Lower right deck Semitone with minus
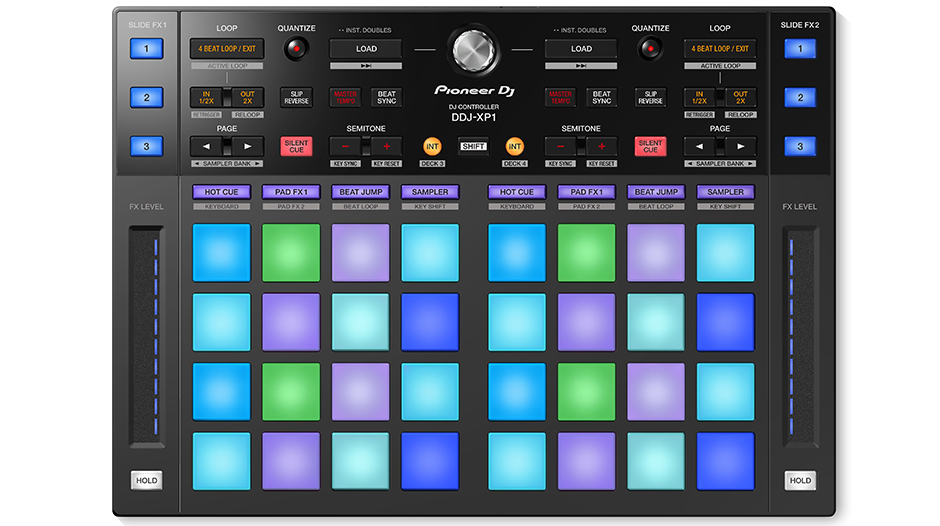 pyautogui.click(x=560, y=146)
